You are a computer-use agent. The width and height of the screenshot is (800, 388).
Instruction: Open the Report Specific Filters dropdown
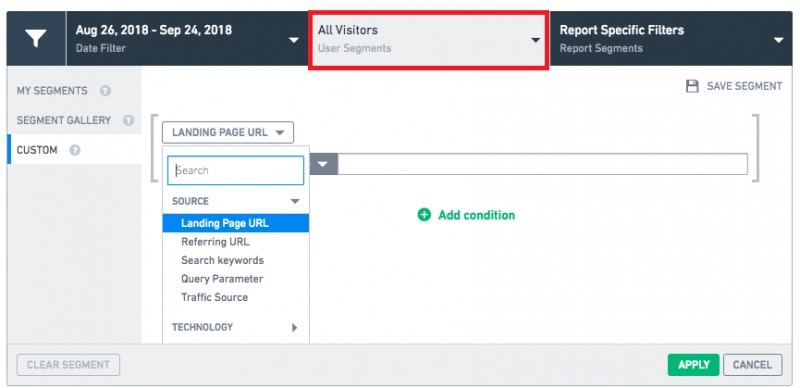pos(671,39)
